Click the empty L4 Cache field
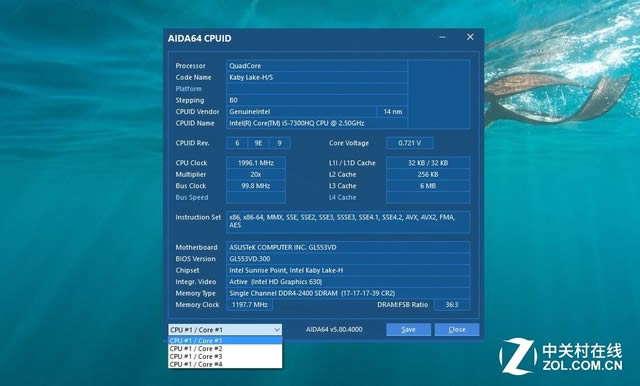 point(428,197)
